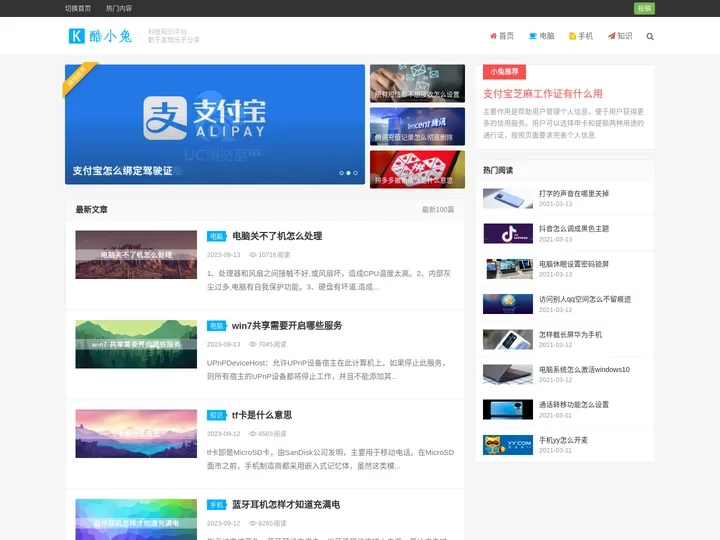The height and width of the screenshot is (540, 720).
Task: Select the first carousel dot
Action: (341, 173)
